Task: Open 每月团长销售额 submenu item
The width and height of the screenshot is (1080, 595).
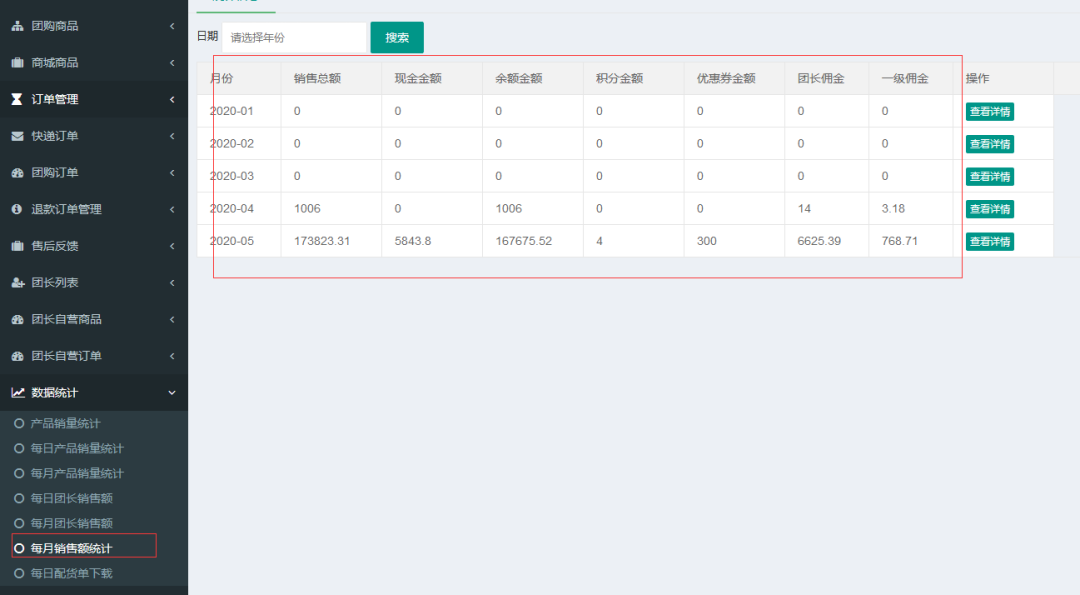Action: point(71,523)
